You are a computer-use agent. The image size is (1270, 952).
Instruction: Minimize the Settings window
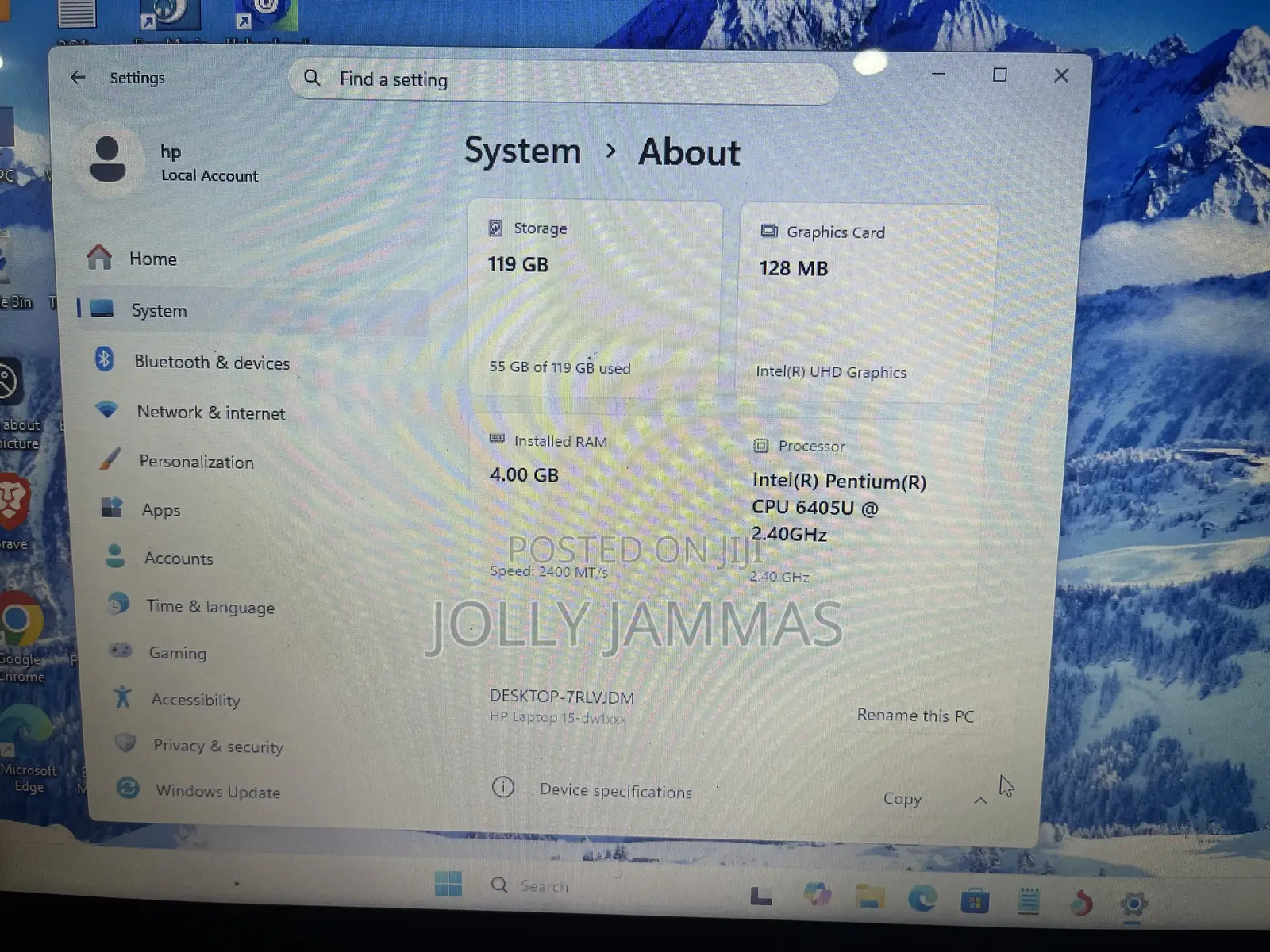(938, 74)
